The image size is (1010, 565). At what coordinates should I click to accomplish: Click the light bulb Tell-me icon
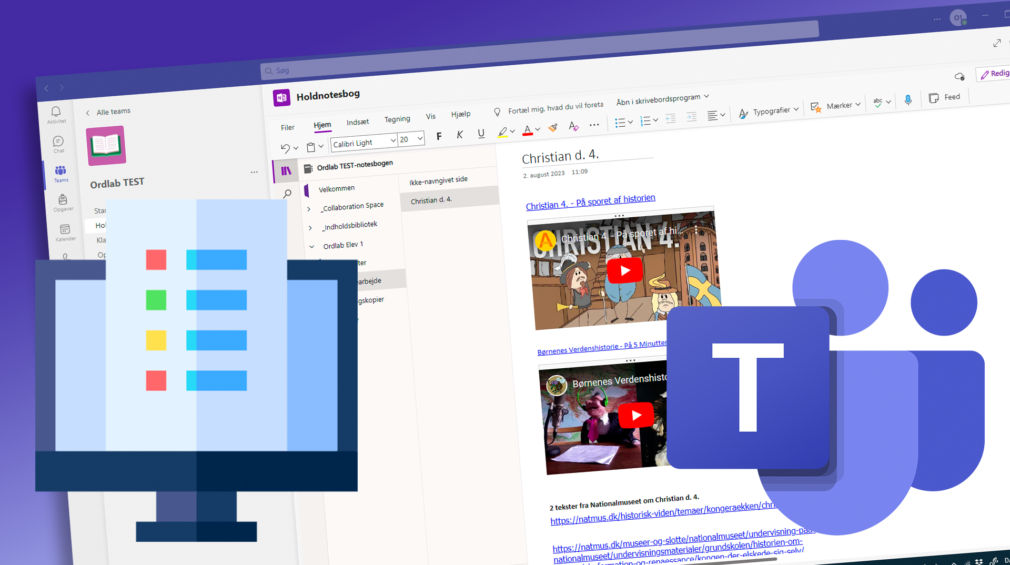[x=497, y=112]
